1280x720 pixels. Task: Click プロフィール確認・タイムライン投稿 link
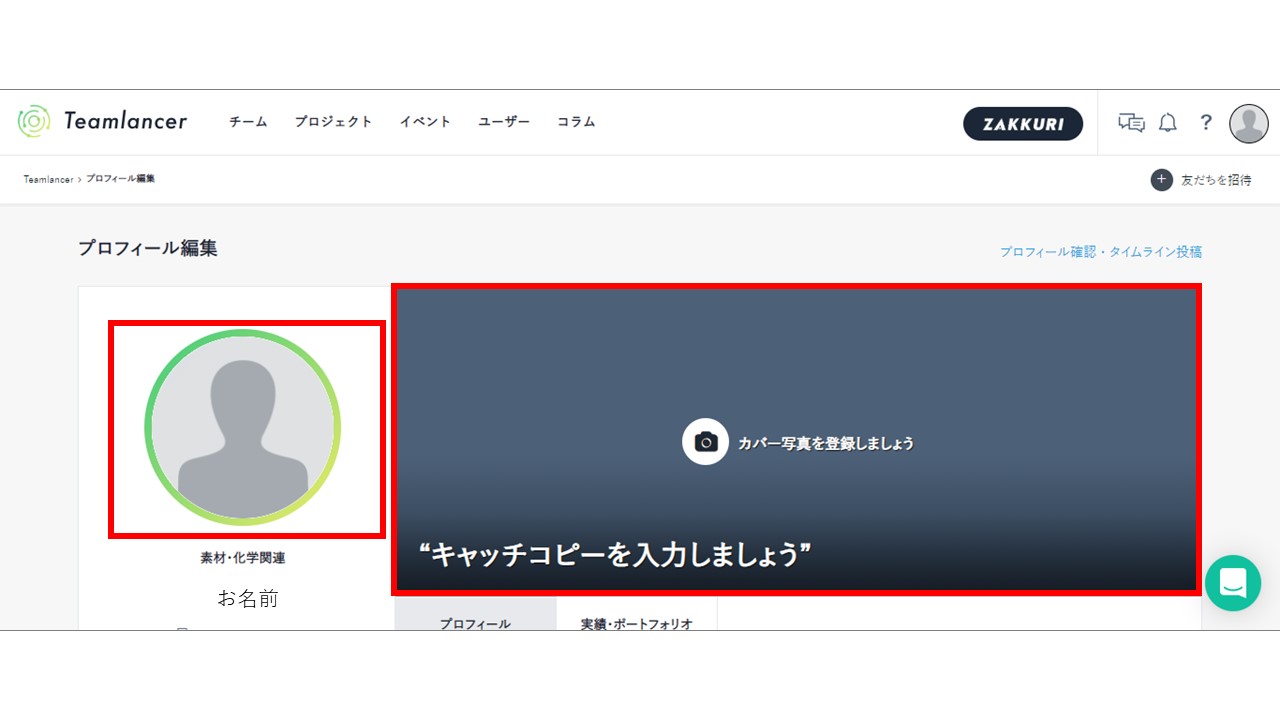click(x=1100, y=252)
